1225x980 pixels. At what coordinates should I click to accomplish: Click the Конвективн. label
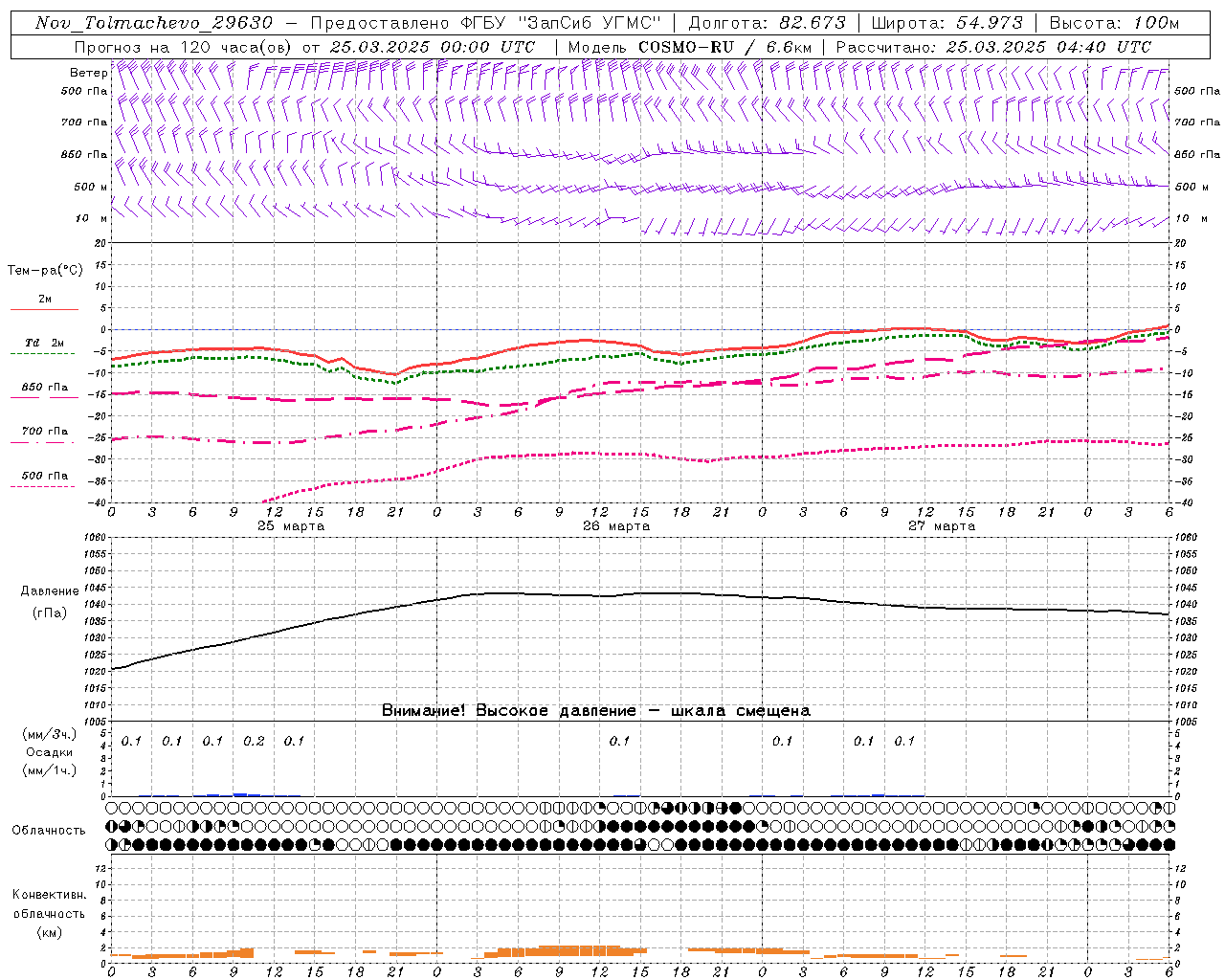(50, 895)
